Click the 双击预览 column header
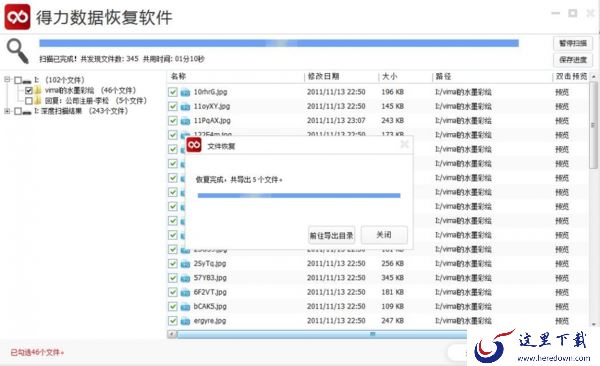The height and width of the screenshot is (366, 600). coord(571,76)
